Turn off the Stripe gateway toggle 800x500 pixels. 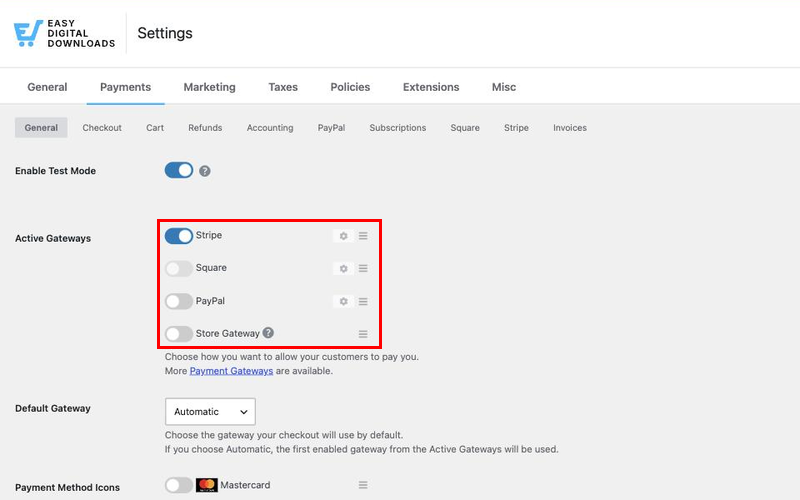pos(179,236)
